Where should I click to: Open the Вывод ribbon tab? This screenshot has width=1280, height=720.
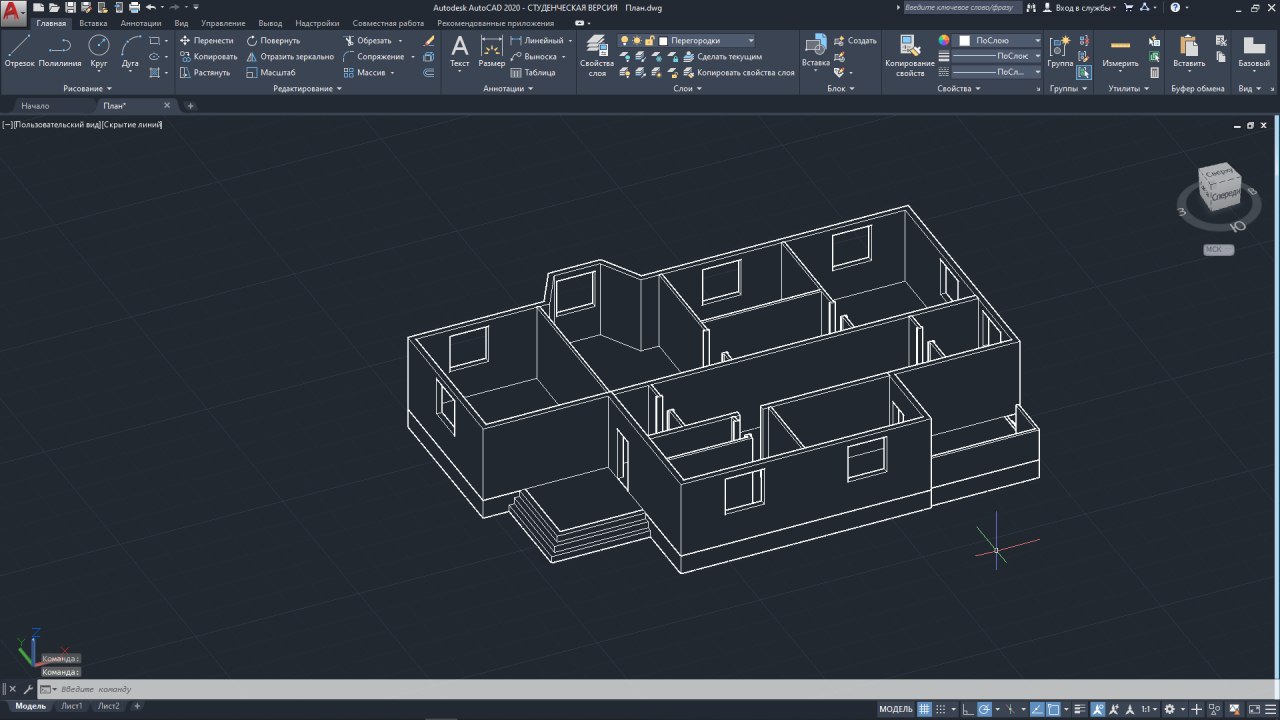[270, 23]
